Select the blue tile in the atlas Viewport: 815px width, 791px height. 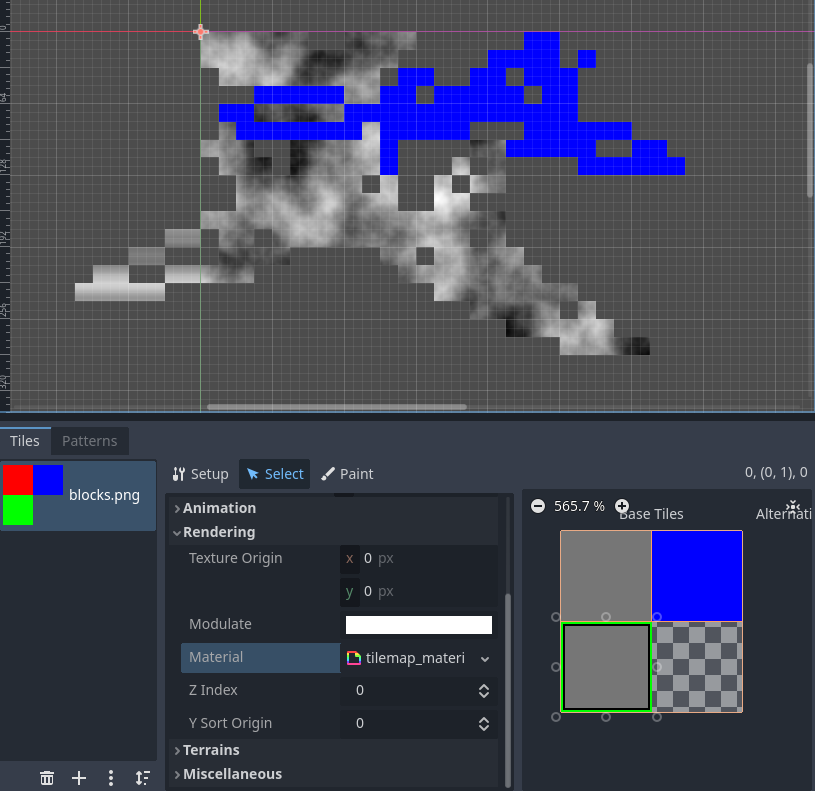pos(696,576)
